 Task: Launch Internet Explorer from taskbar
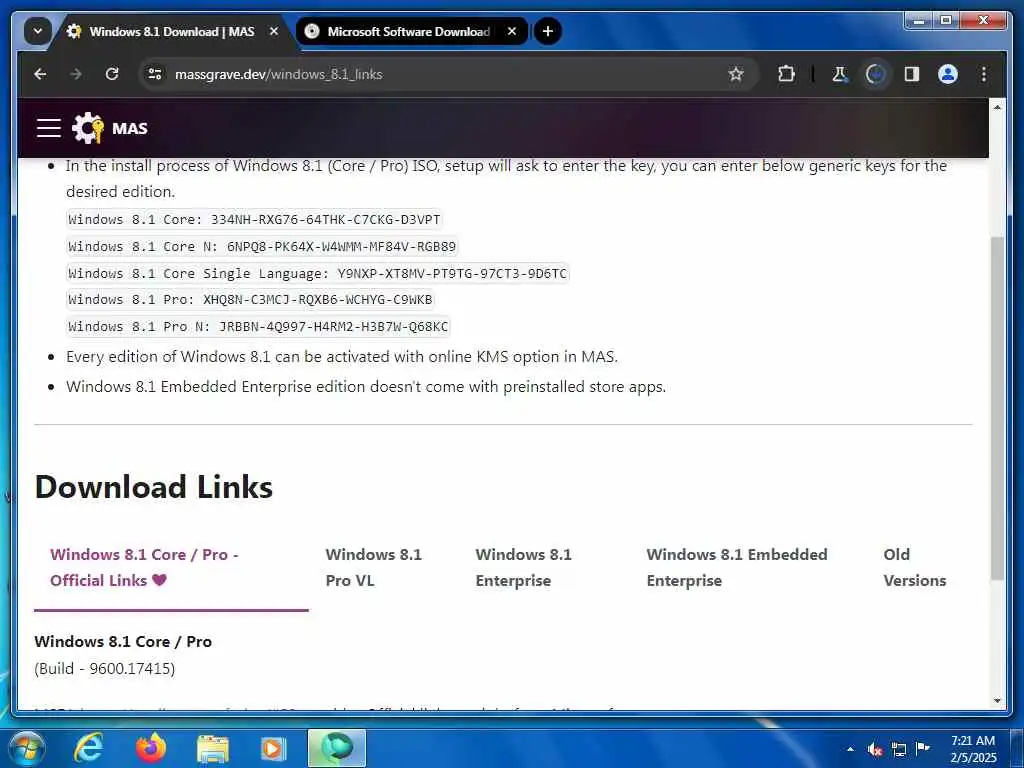[x=88, y=748]
